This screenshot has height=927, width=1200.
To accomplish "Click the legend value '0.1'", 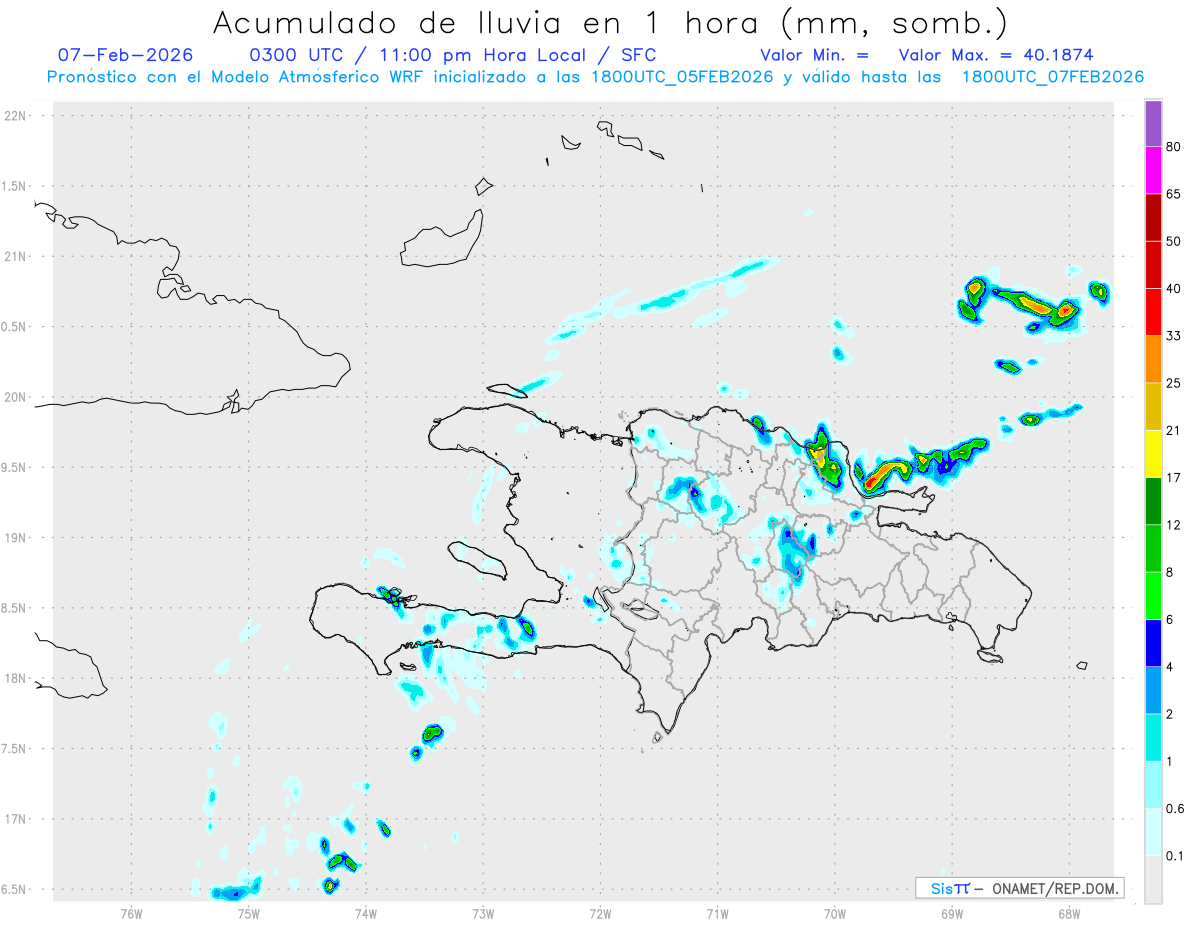I will tap(1175, 856).
